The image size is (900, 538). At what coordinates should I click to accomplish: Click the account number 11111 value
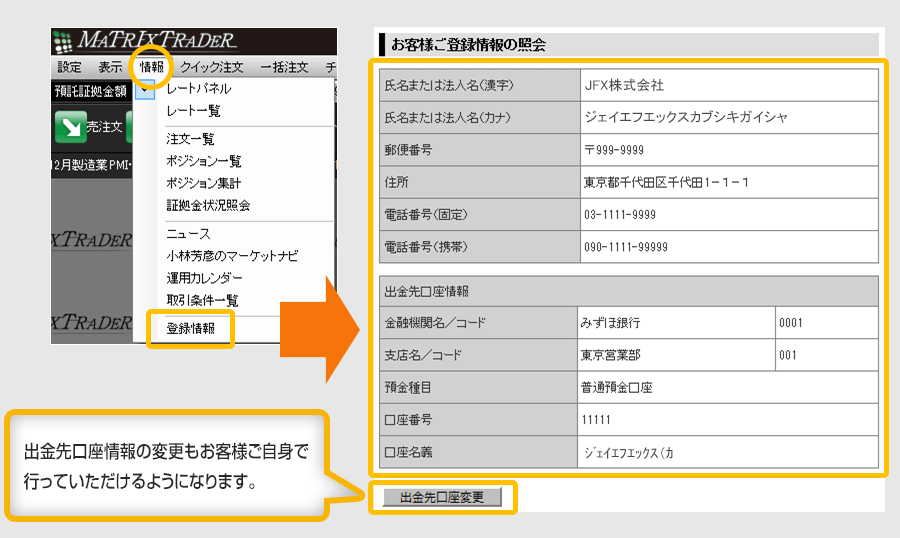pyautogui.click(x=596, y=420)
